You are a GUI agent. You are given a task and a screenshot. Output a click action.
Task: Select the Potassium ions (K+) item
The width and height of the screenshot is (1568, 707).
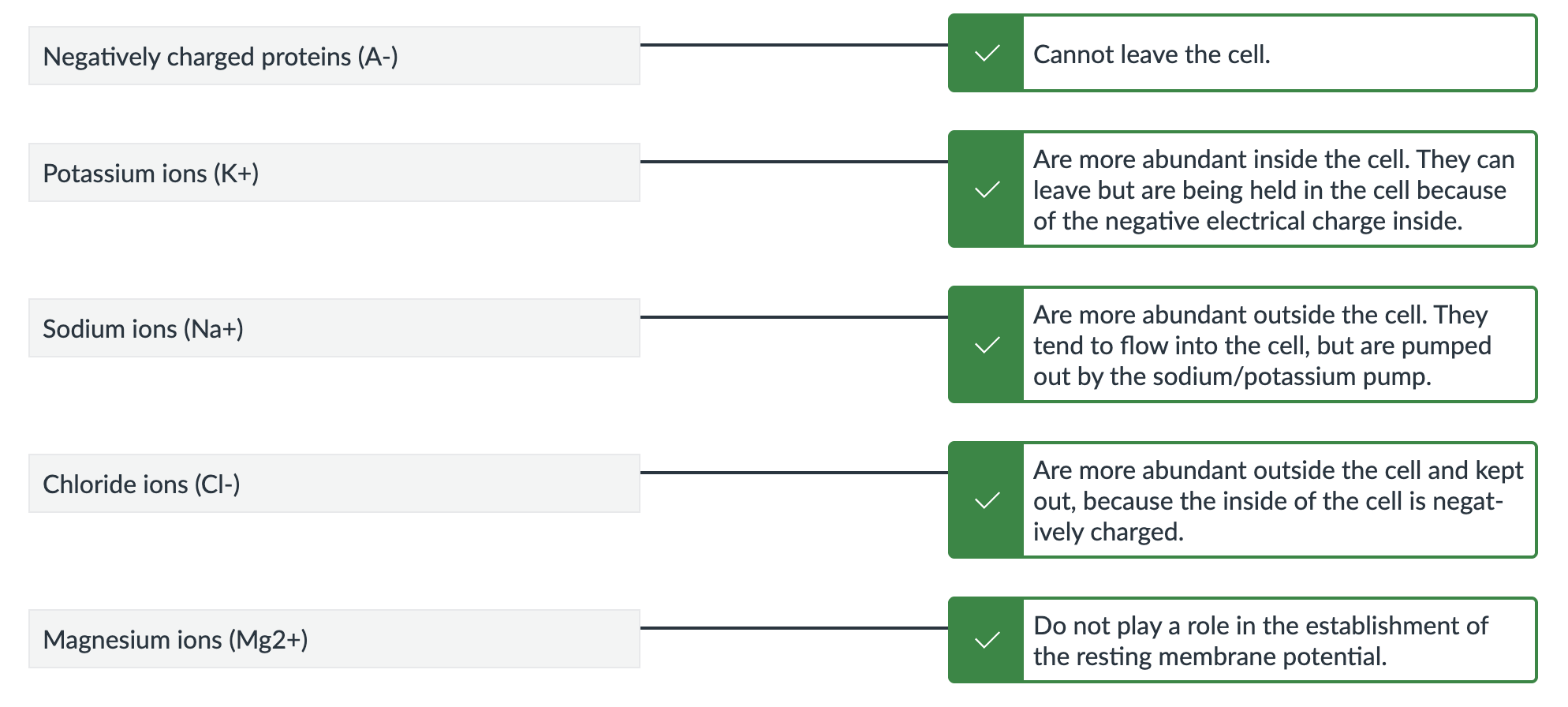pyautogui.click(x=334, y=173)
